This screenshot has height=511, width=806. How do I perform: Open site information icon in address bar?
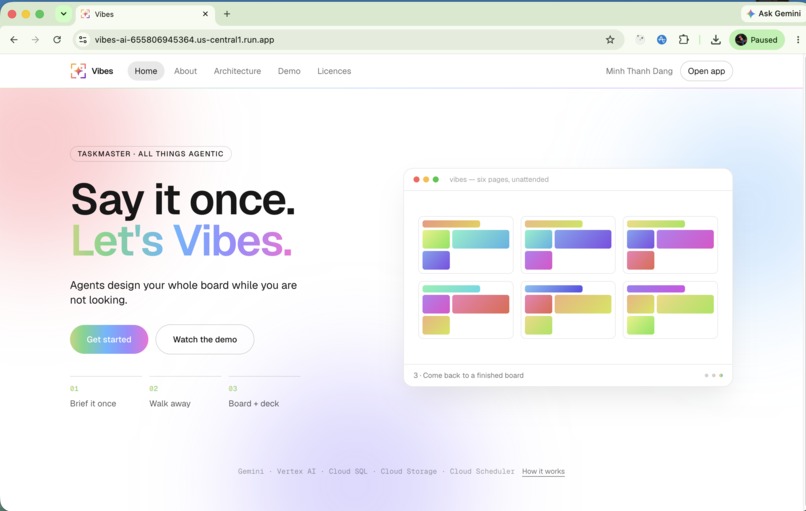(83, 40)
